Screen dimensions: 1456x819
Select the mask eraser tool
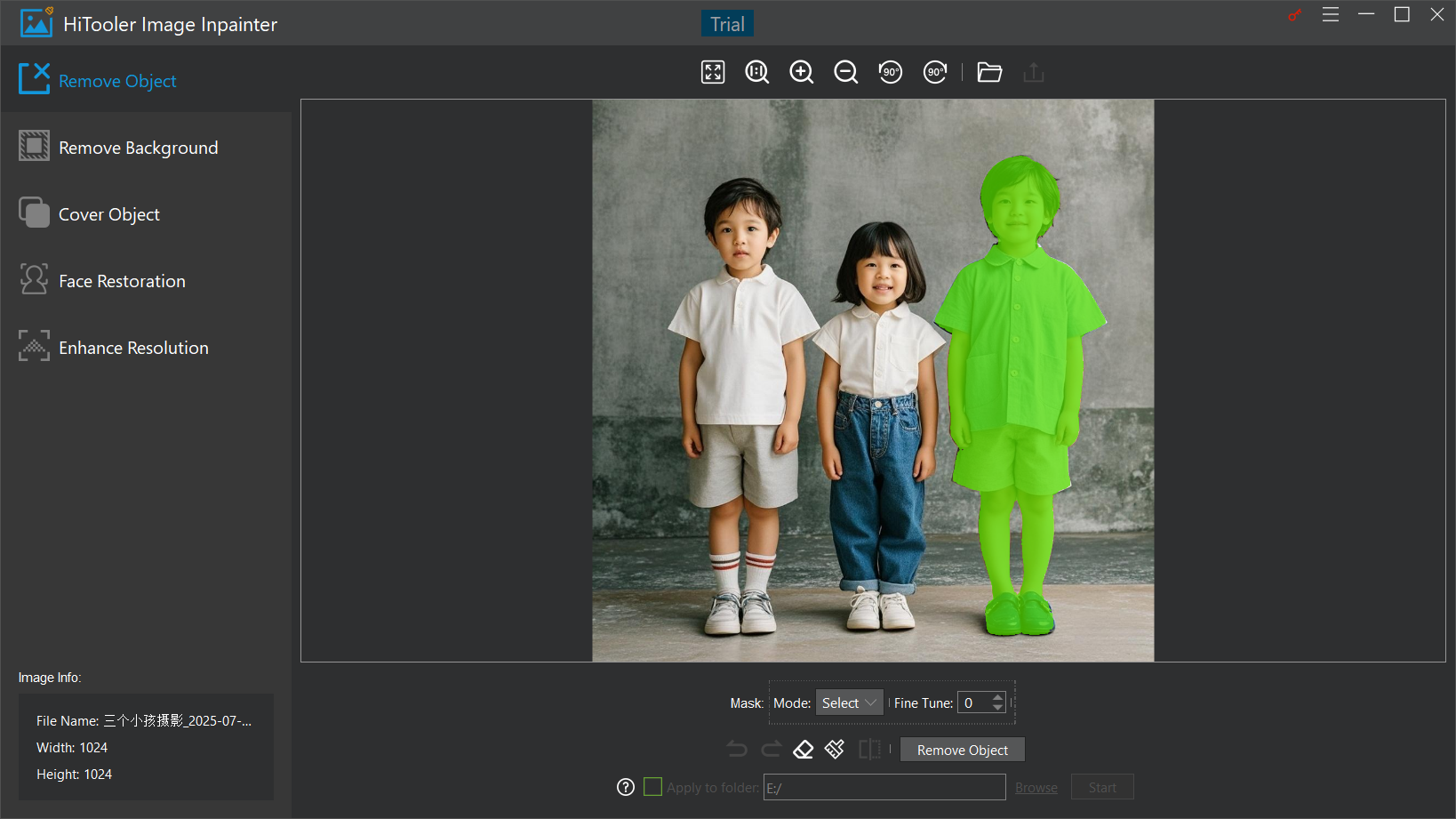click(804, 750)
